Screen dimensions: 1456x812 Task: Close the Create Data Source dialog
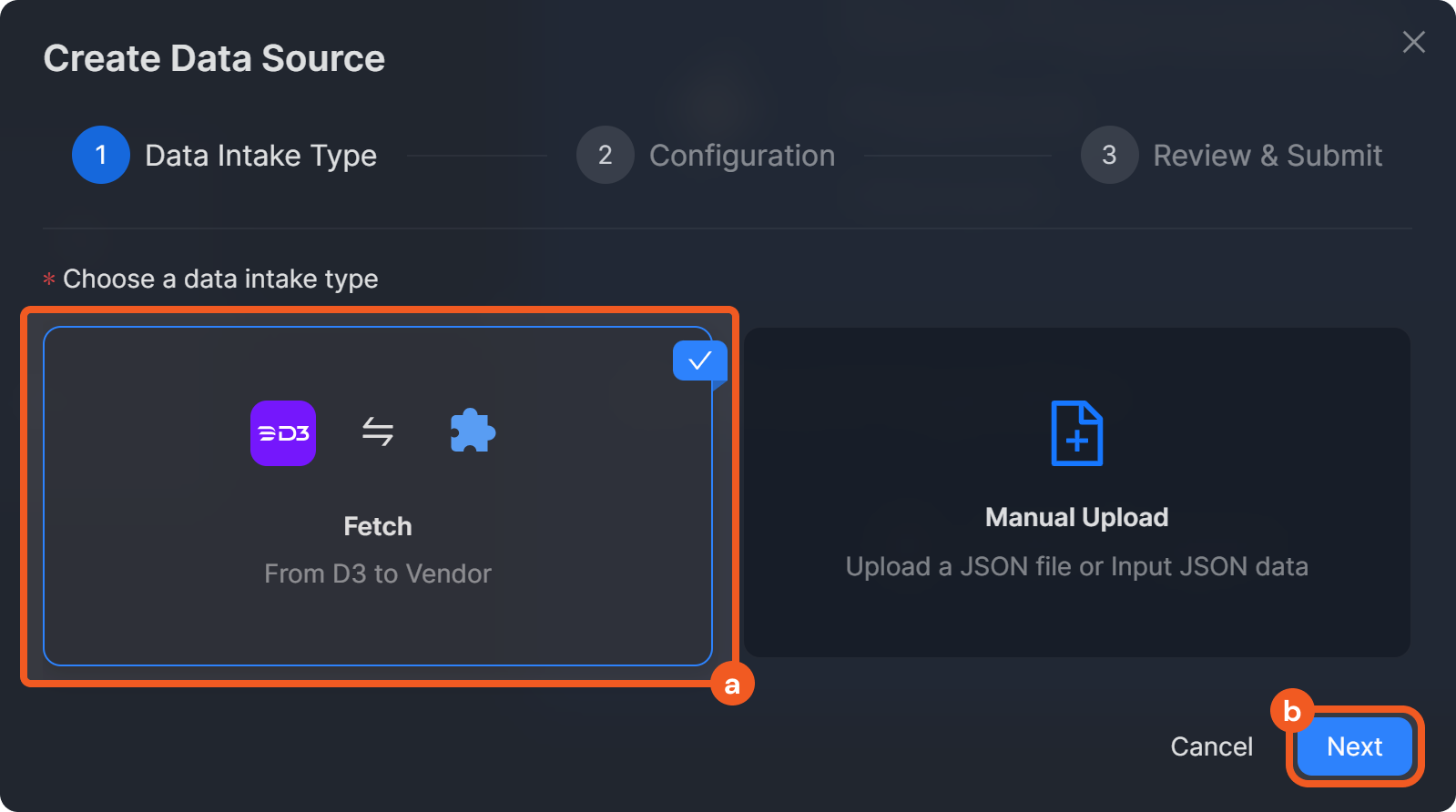tap(1414, 42)
